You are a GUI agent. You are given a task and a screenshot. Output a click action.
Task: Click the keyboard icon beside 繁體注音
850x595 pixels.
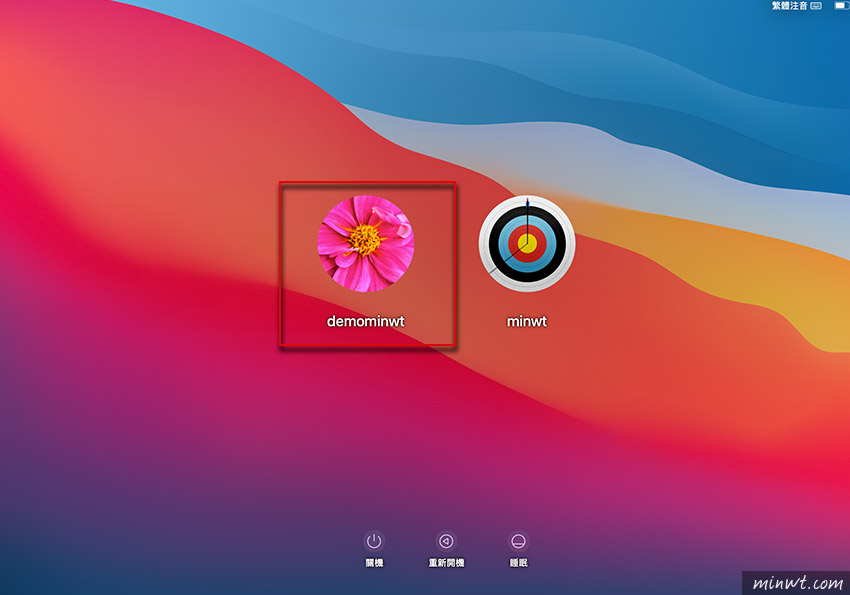[816, 5]
